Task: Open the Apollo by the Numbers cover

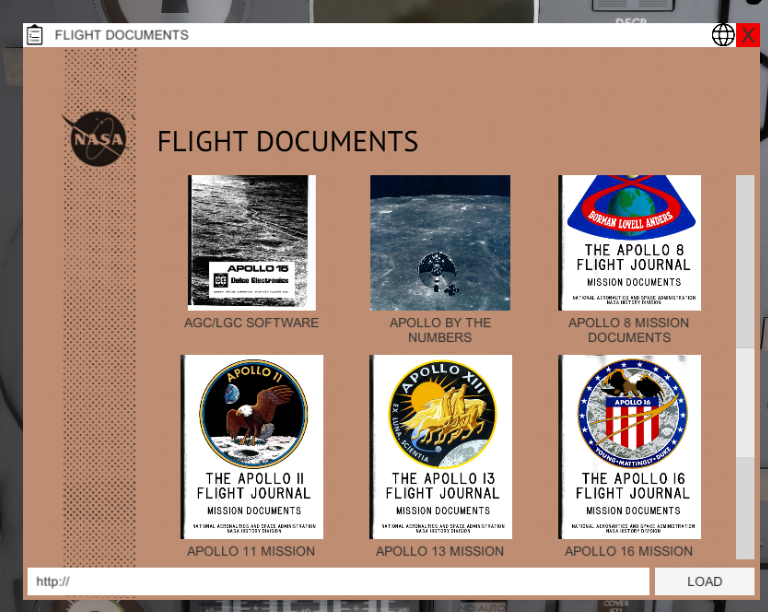Action: coord(440,242)
